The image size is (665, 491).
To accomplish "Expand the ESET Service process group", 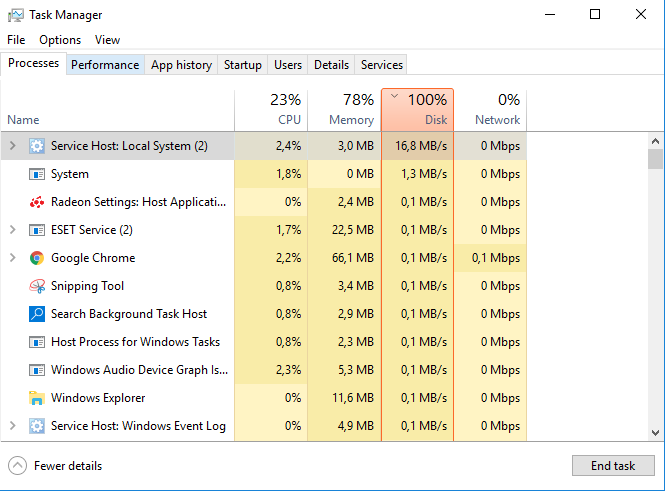I will pos(13,230).
